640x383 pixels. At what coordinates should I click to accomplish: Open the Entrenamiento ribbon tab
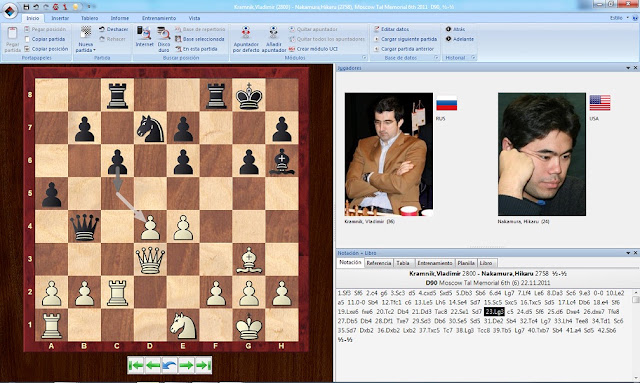tap(159, 18)
